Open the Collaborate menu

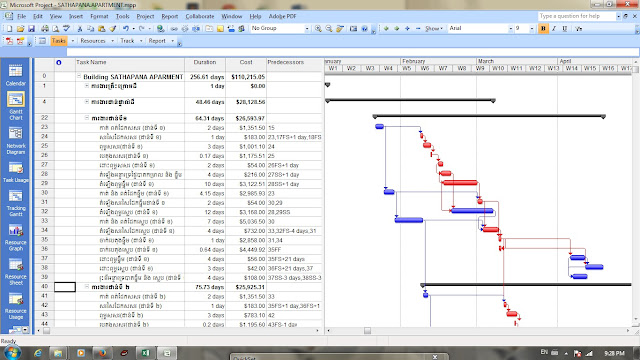200,16
